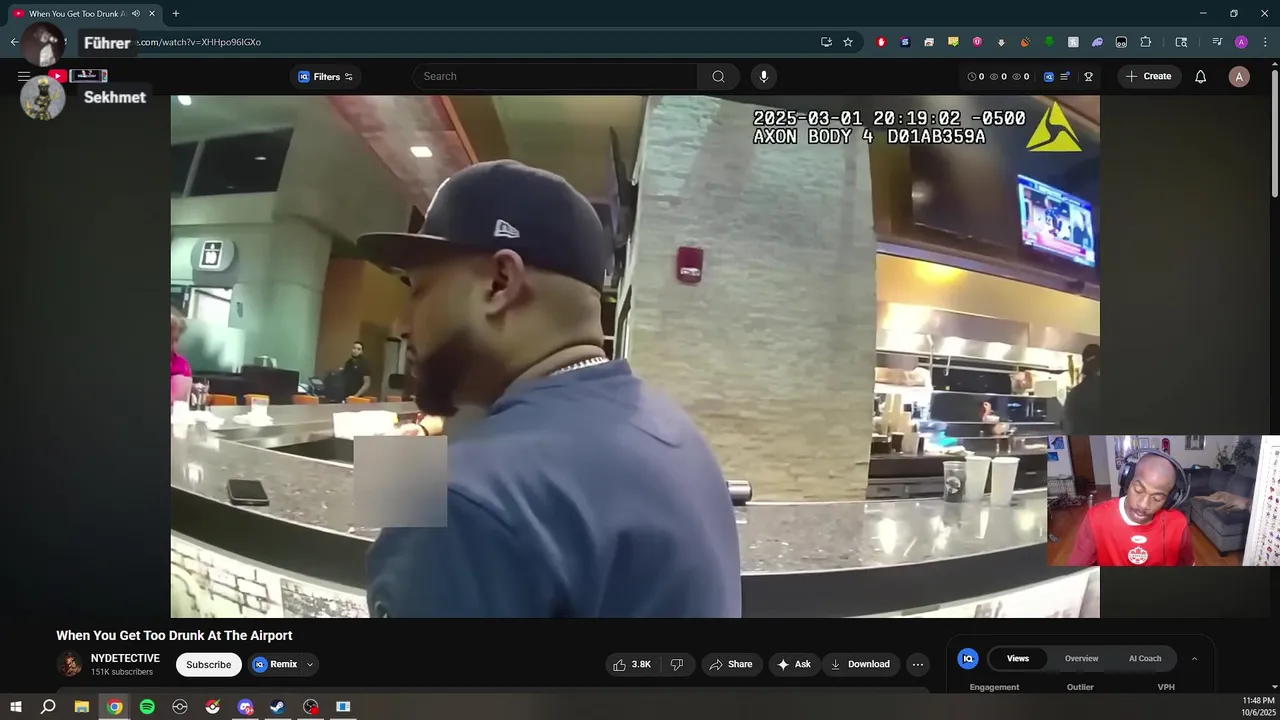Open Chrome three-dot menu
The width and height of the screenshot is (1280, 720).
tap(1266, 42)
